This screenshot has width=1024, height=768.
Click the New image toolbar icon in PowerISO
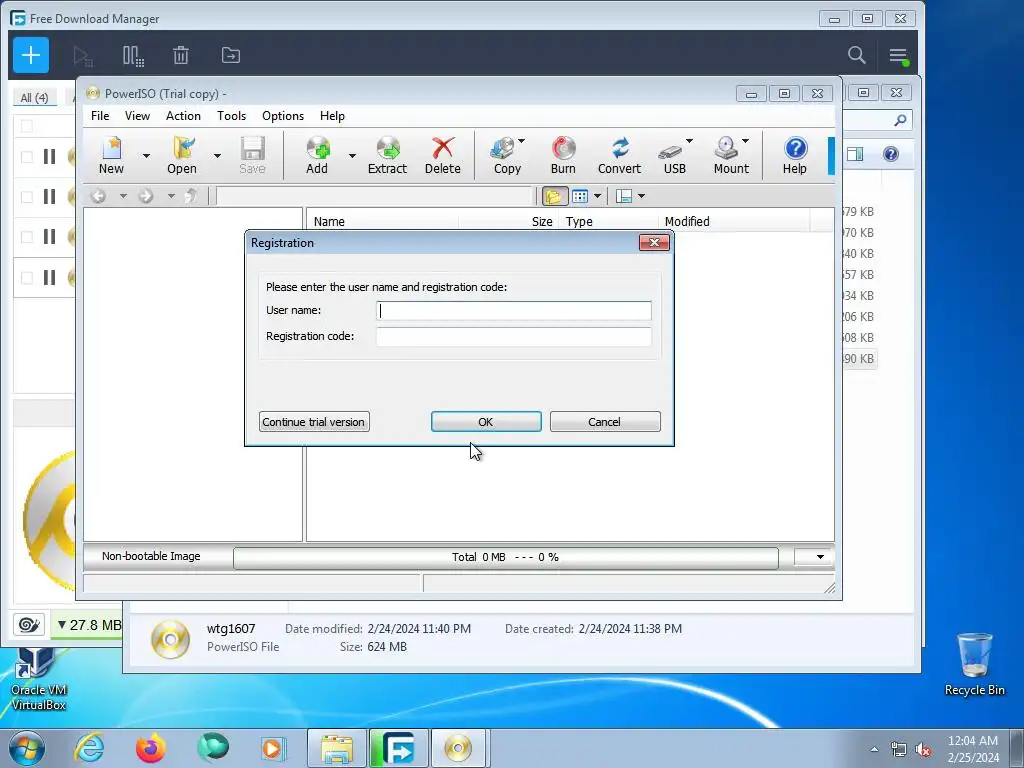[x=111, y=155]
